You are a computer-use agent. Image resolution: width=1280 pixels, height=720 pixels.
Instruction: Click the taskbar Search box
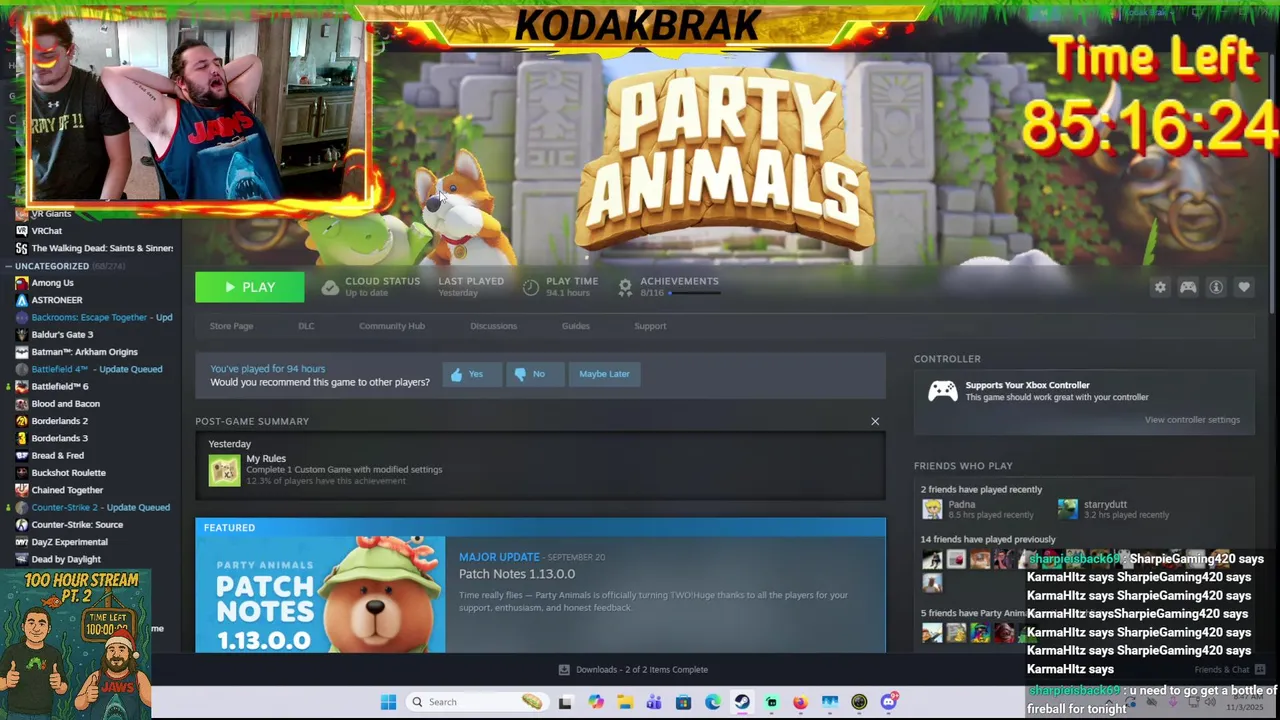click(x=478, y=702)
